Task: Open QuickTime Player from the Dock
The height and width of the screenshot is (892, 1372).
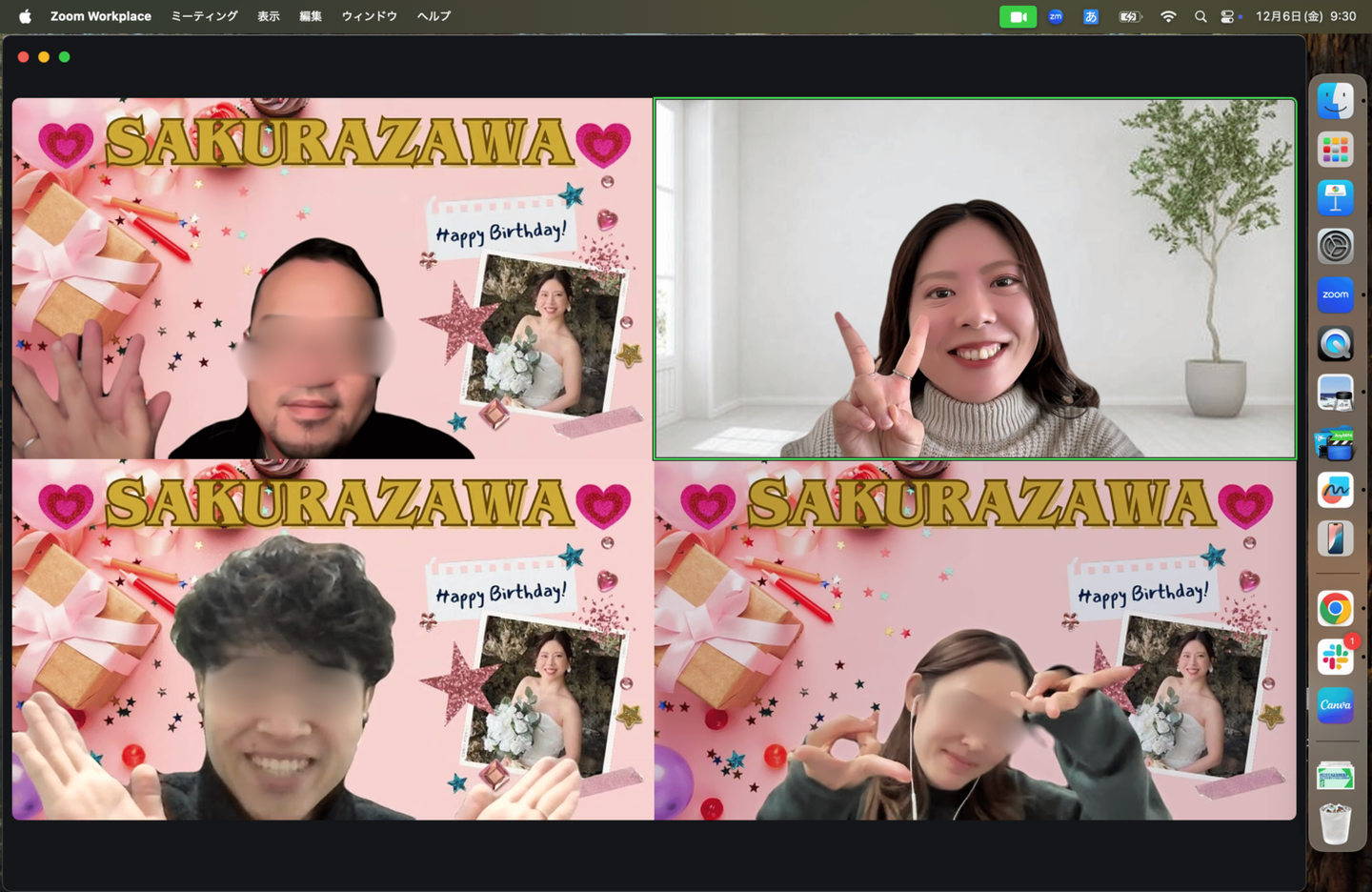Action: coord(1335,344)
